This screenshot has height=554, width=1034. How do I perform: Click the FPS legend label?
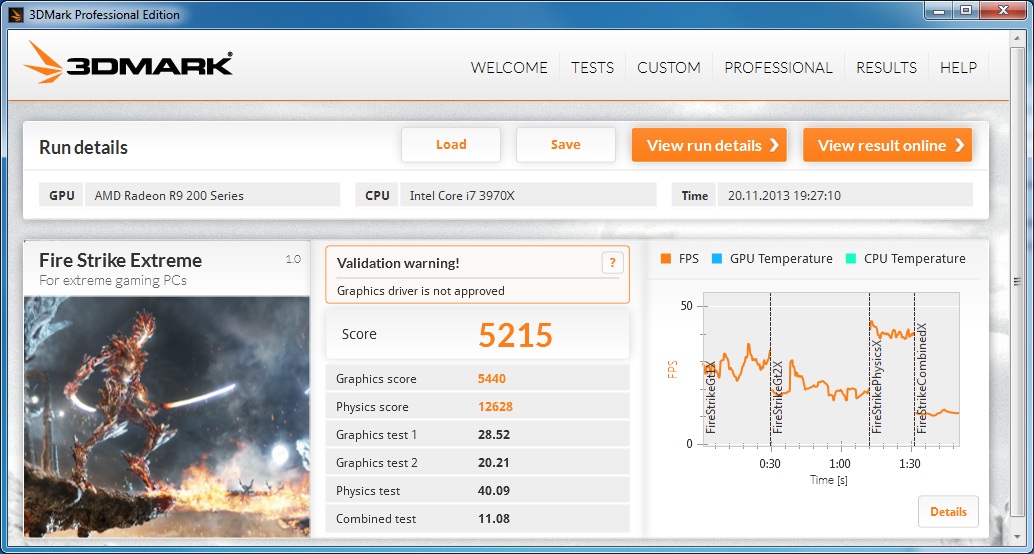click(688, 259)
